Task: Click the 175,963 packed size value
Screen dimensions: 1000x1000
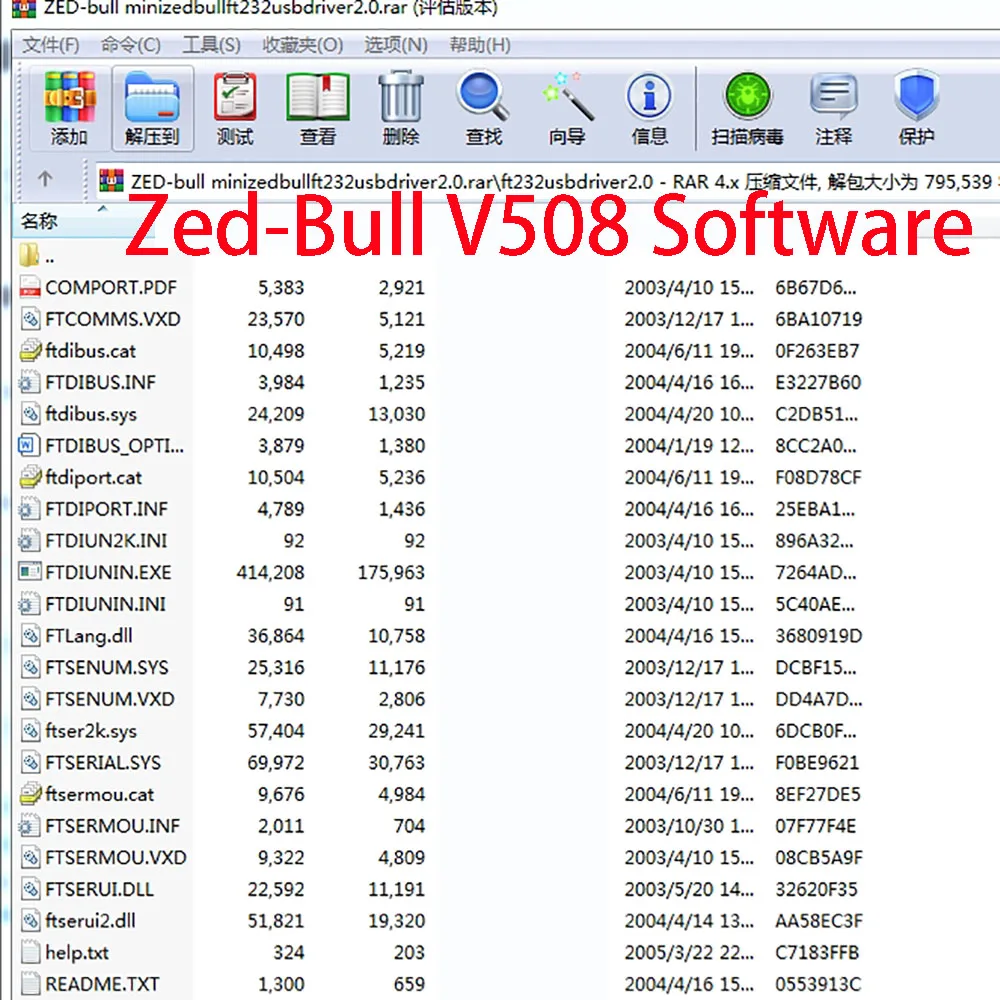Action: [391, 572]
